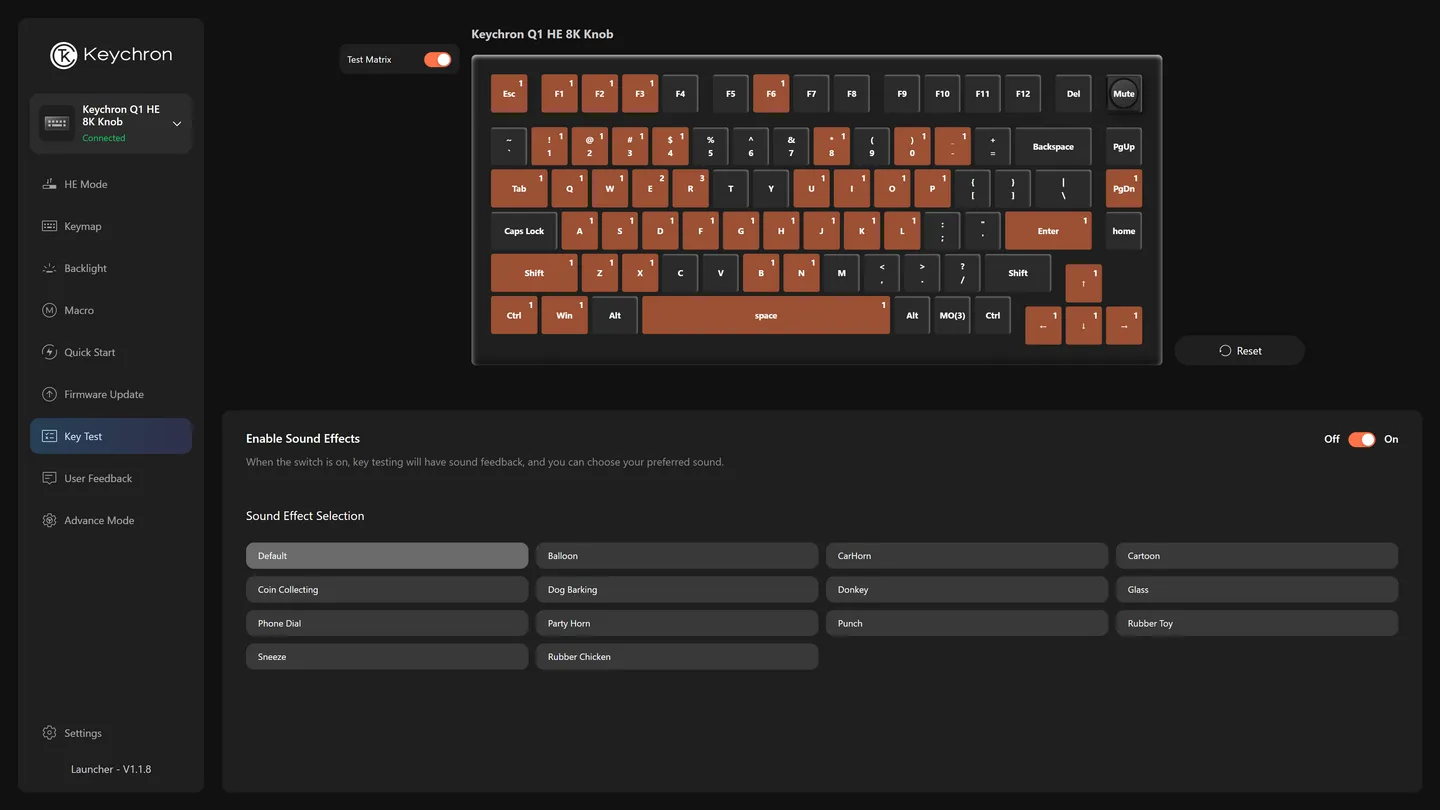
Task: Toggle the Test Matrix switch
Action: click(437, 60)
